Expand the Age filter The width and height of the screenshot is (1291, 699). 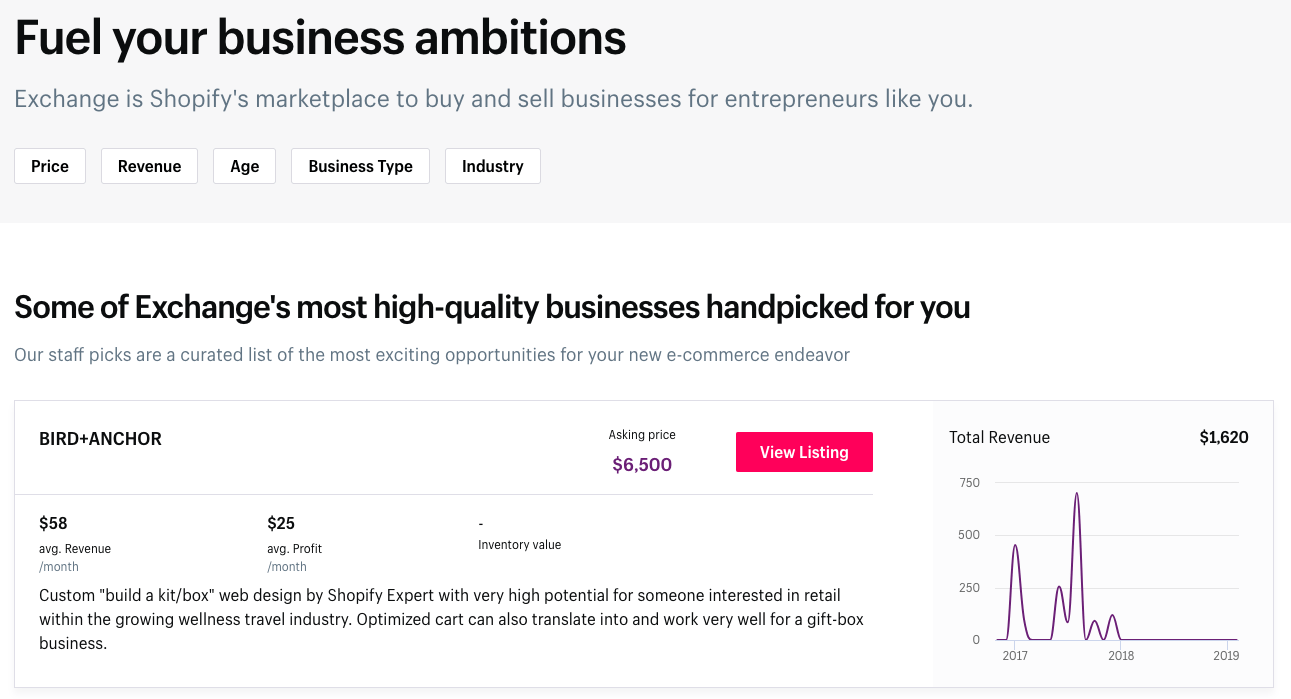(x=244, y=166)
